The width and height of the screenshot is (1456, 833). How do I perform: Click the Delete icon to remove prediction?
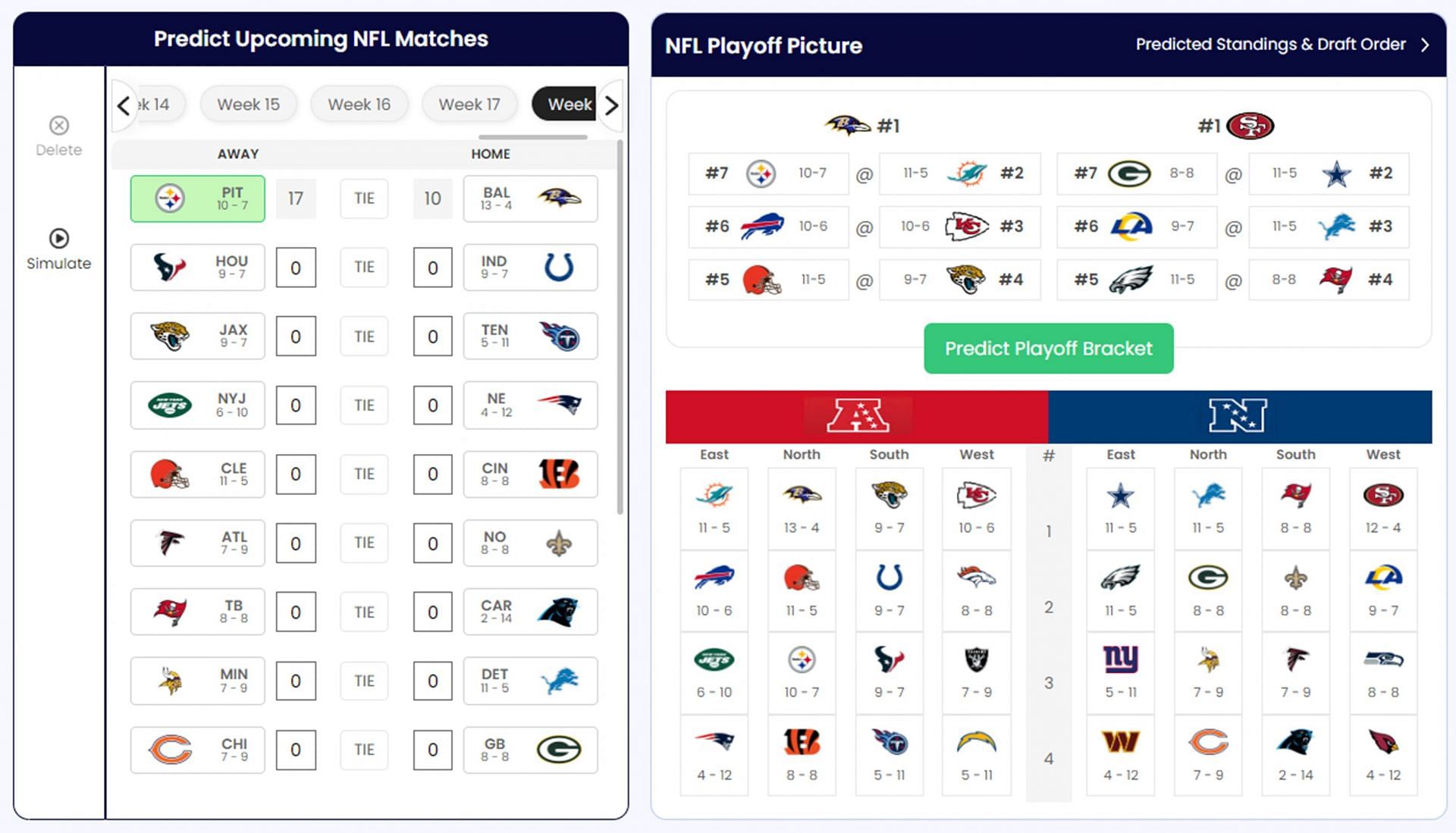[57, 125]
